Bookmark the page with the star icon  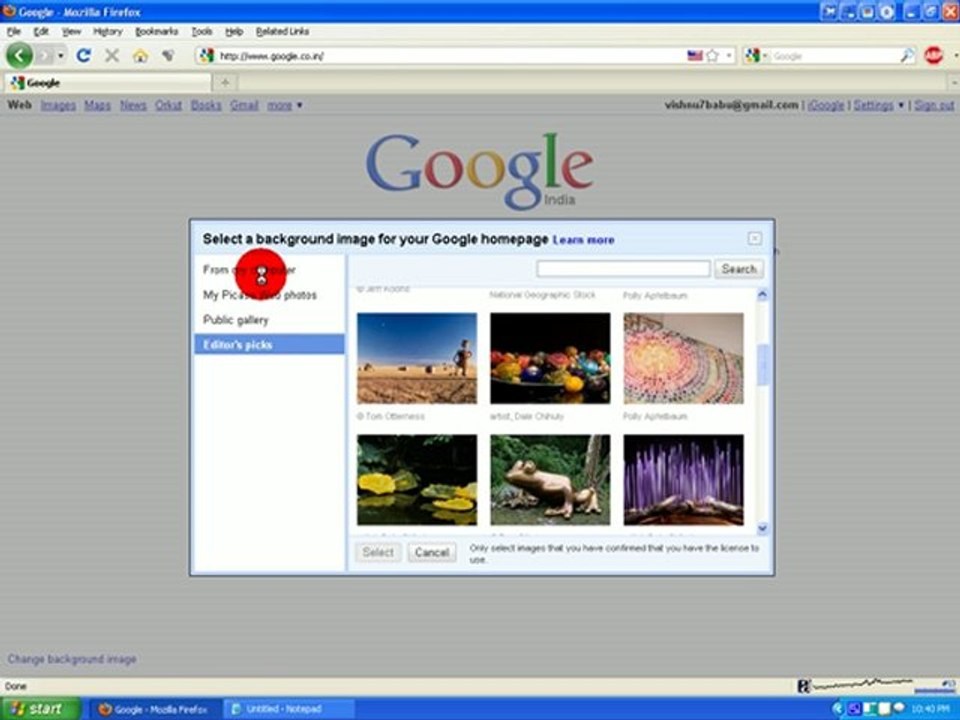pos(712,56)
